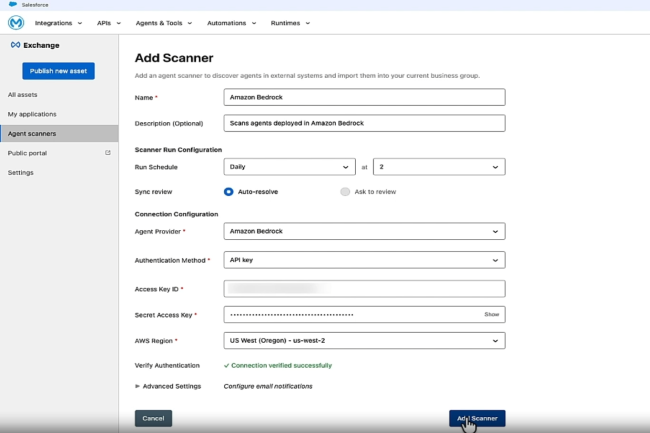Screen dimensions: 650x433
Task: Click the Publish new asset button
Action: pyautogui.click(x=58, y=71)
